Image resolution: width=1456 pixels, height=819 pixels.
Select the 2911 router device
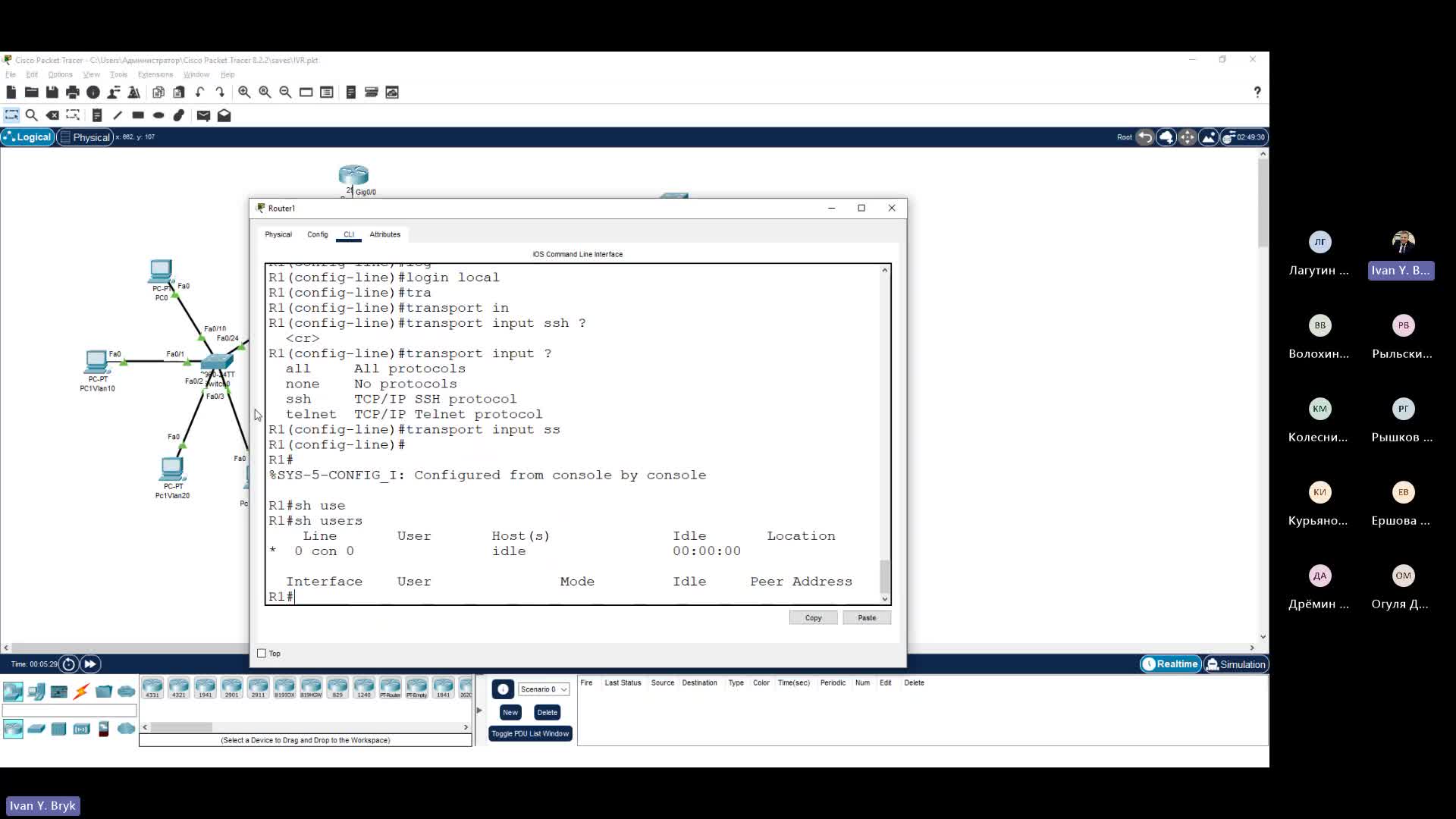pyautogui.click(x=259, y=688)
